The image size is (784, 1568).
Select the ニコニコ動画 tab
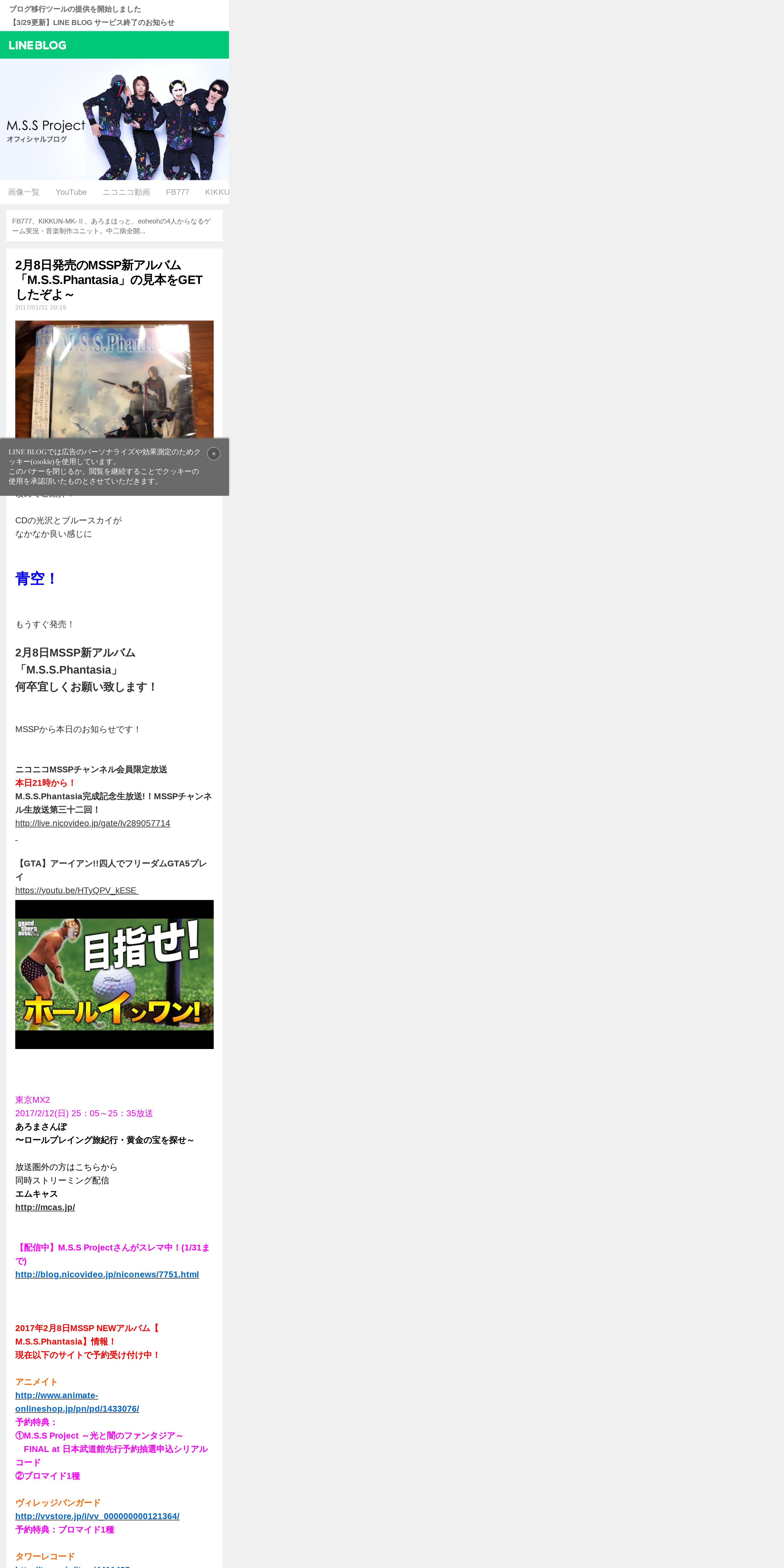[126, 192]
